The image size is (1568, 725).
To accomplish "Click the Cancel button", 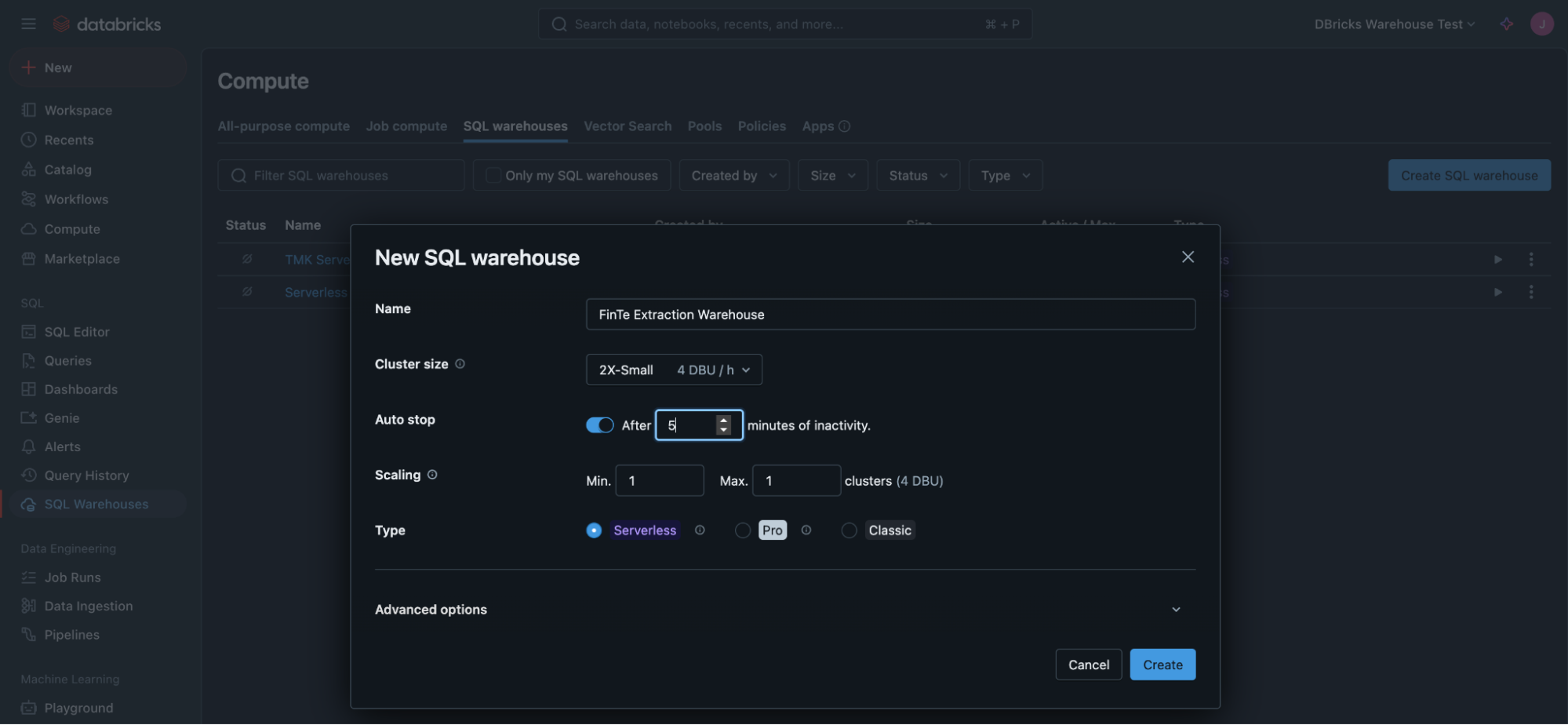I will (x=1089, y=665).
